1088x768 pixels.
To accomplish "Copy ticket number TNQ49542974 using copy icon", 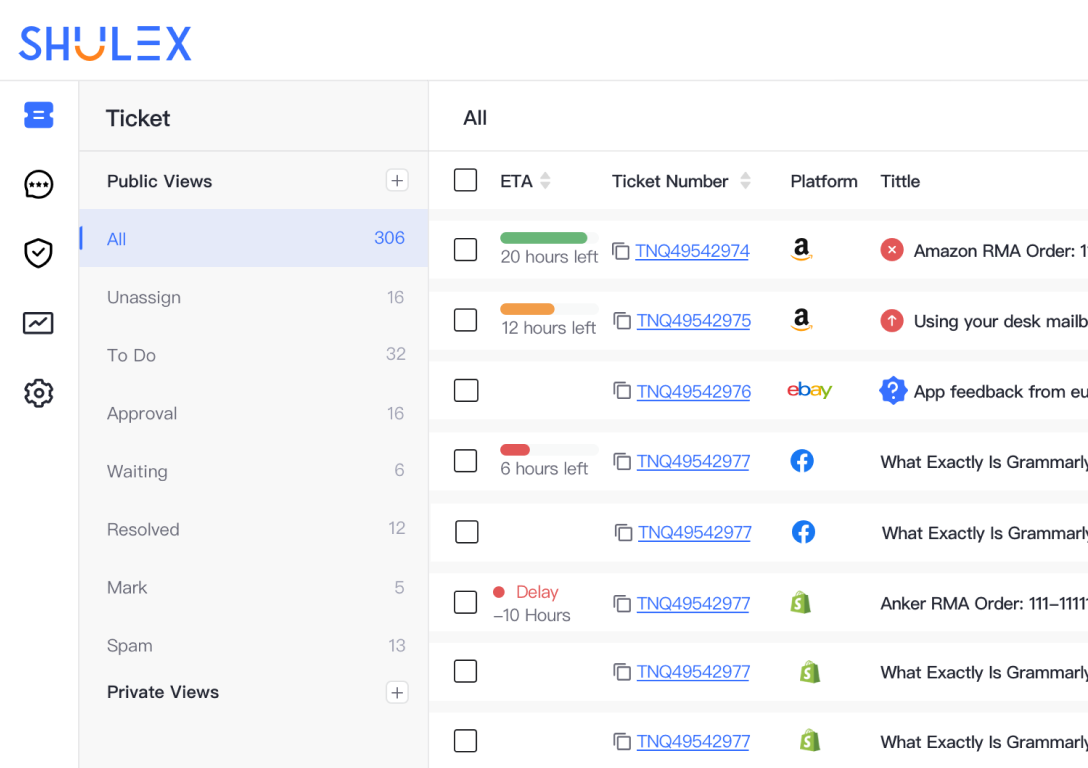I will 621,251.
